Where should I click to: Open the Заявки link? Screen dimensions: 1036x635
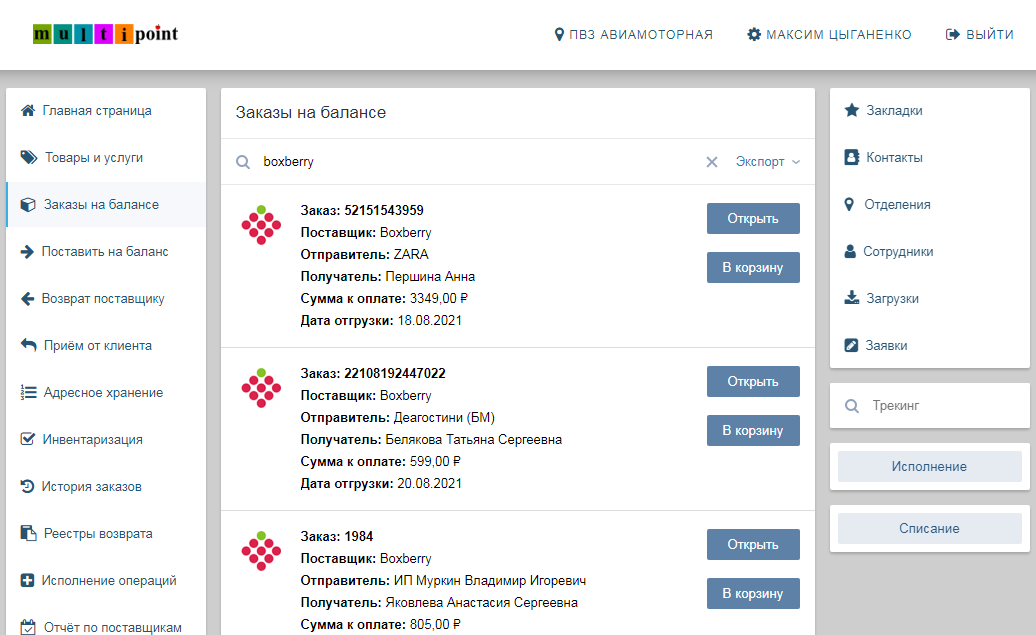coord(930,345)
